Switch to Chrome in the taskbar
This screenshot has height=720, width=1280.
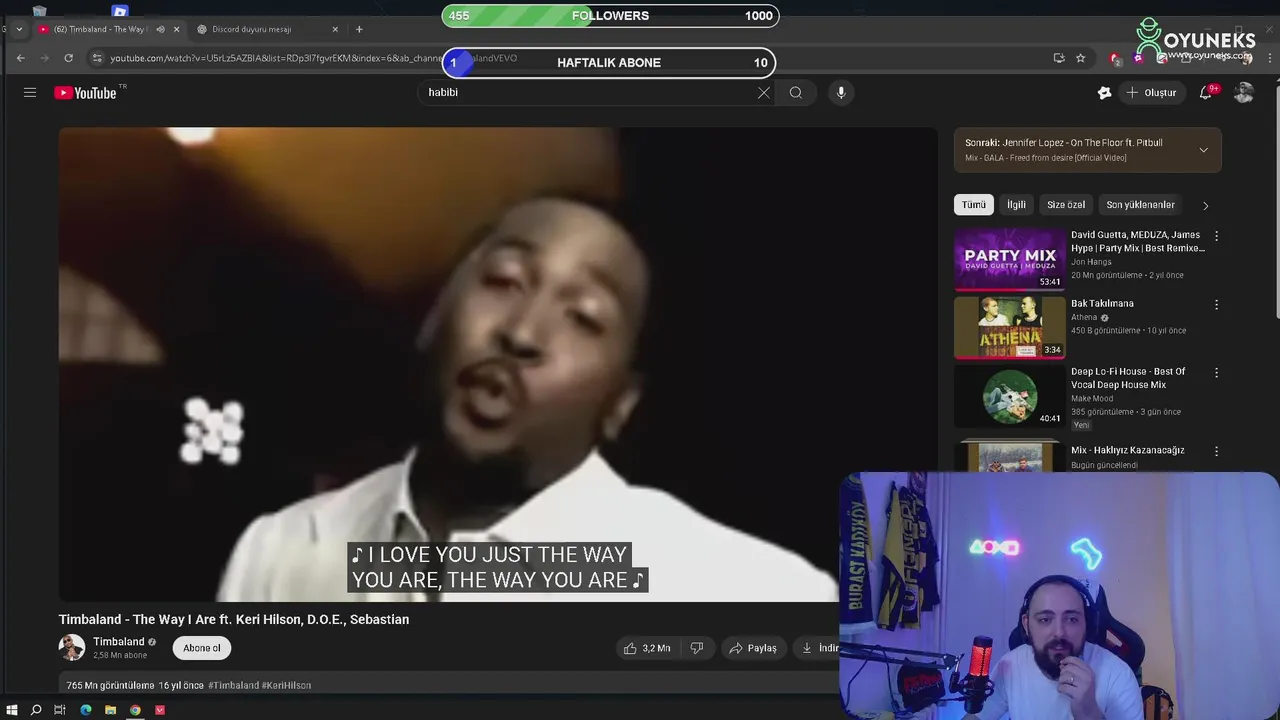click(x=135, y=710)
